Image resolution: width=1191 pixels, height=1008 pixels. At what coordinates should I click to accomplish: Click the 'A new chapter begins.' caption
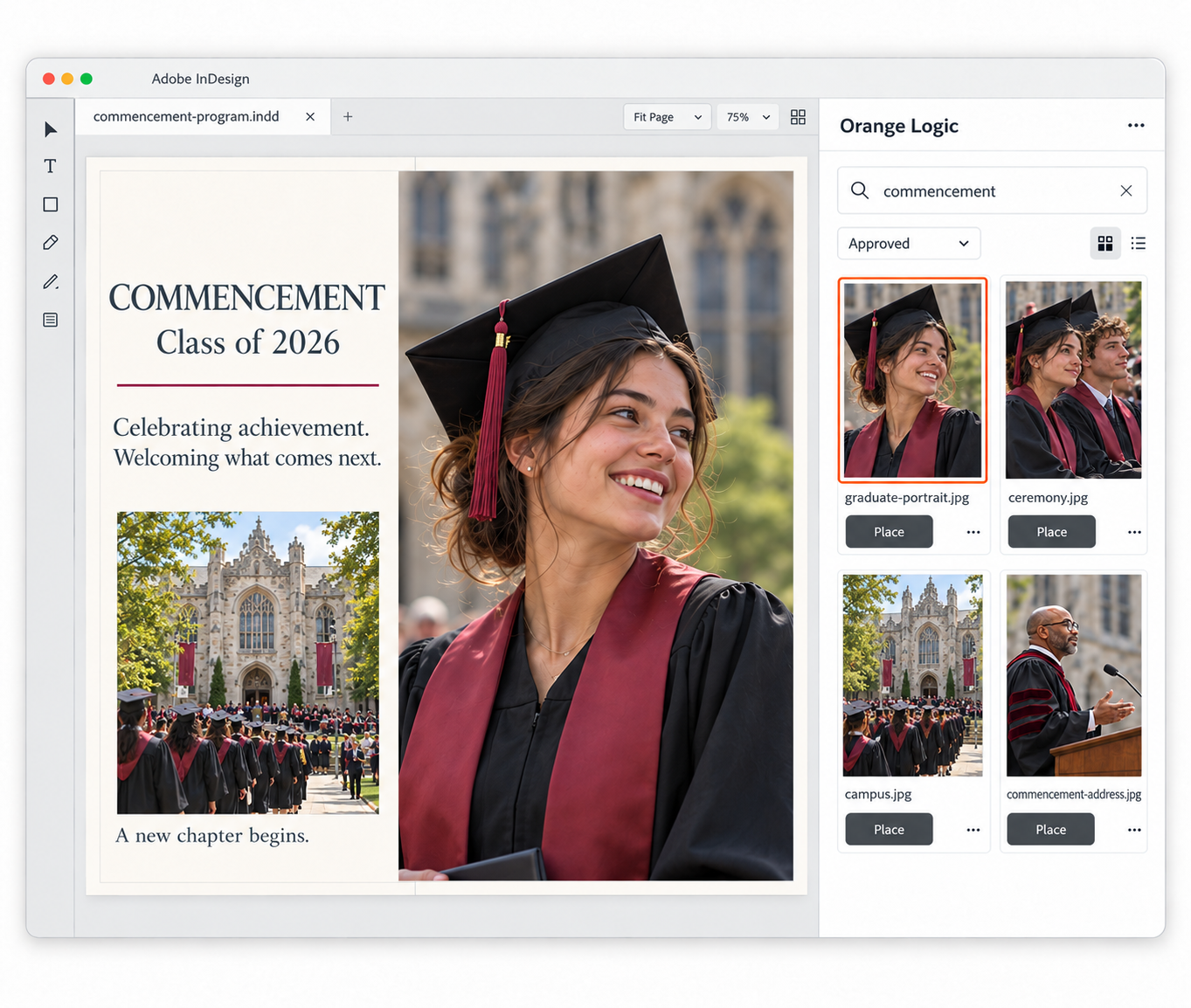(212, 836)
